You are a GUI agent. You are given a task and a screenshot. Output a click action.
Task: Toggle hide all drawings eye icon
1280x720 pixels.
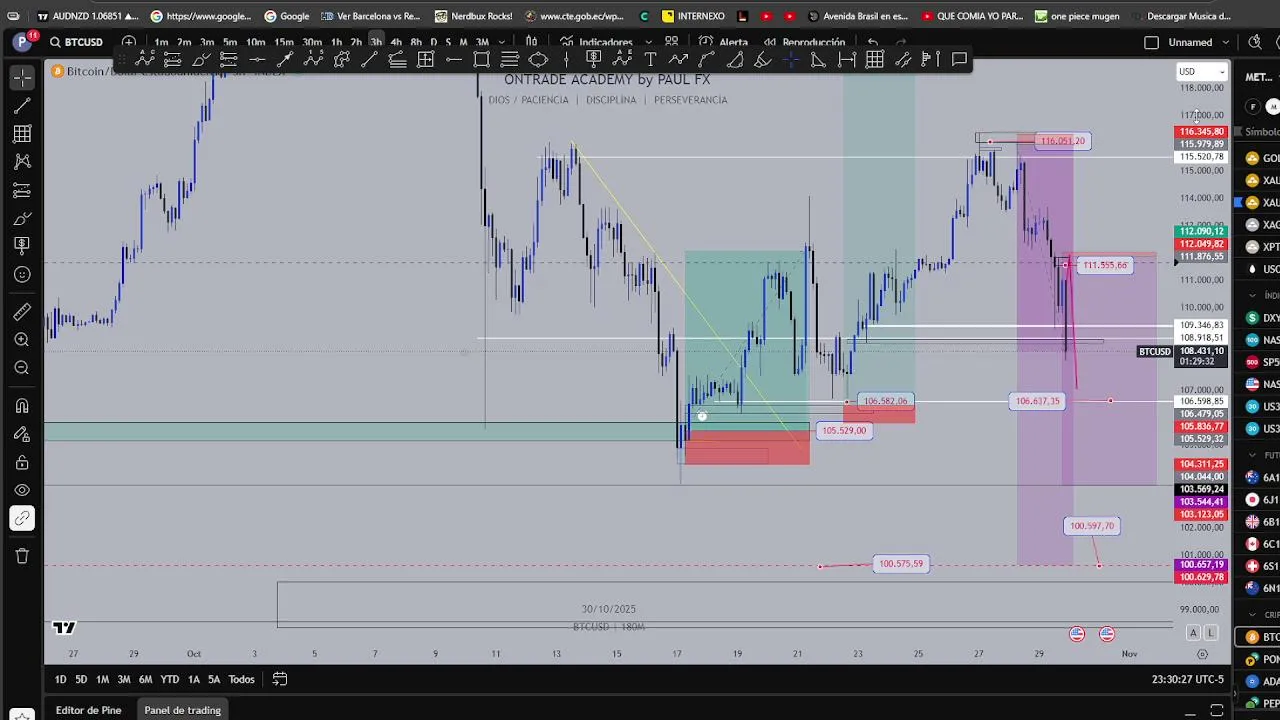22,490
